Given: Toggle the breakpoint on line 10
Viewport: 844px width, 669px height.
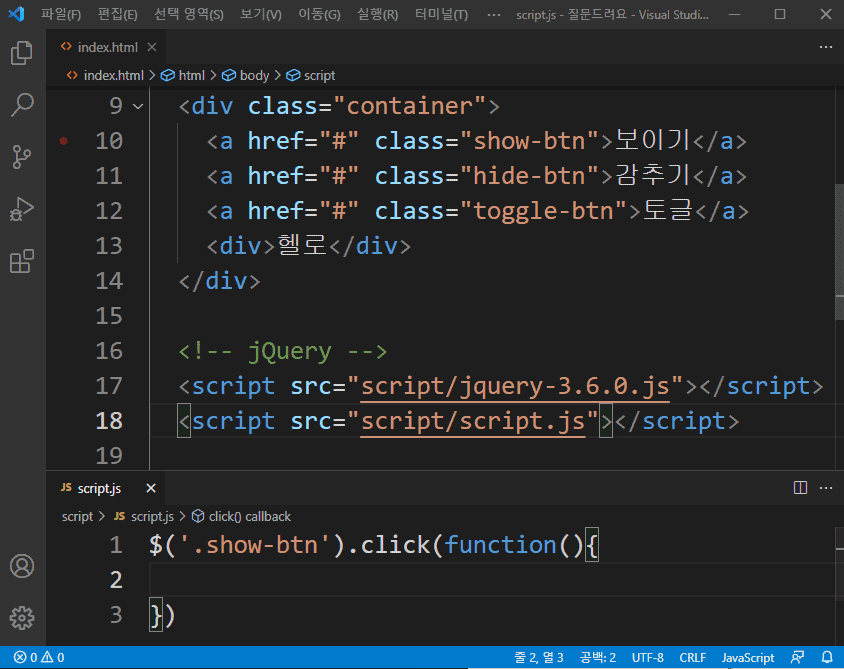Looking at the screenshot, I should pos(63,141).
